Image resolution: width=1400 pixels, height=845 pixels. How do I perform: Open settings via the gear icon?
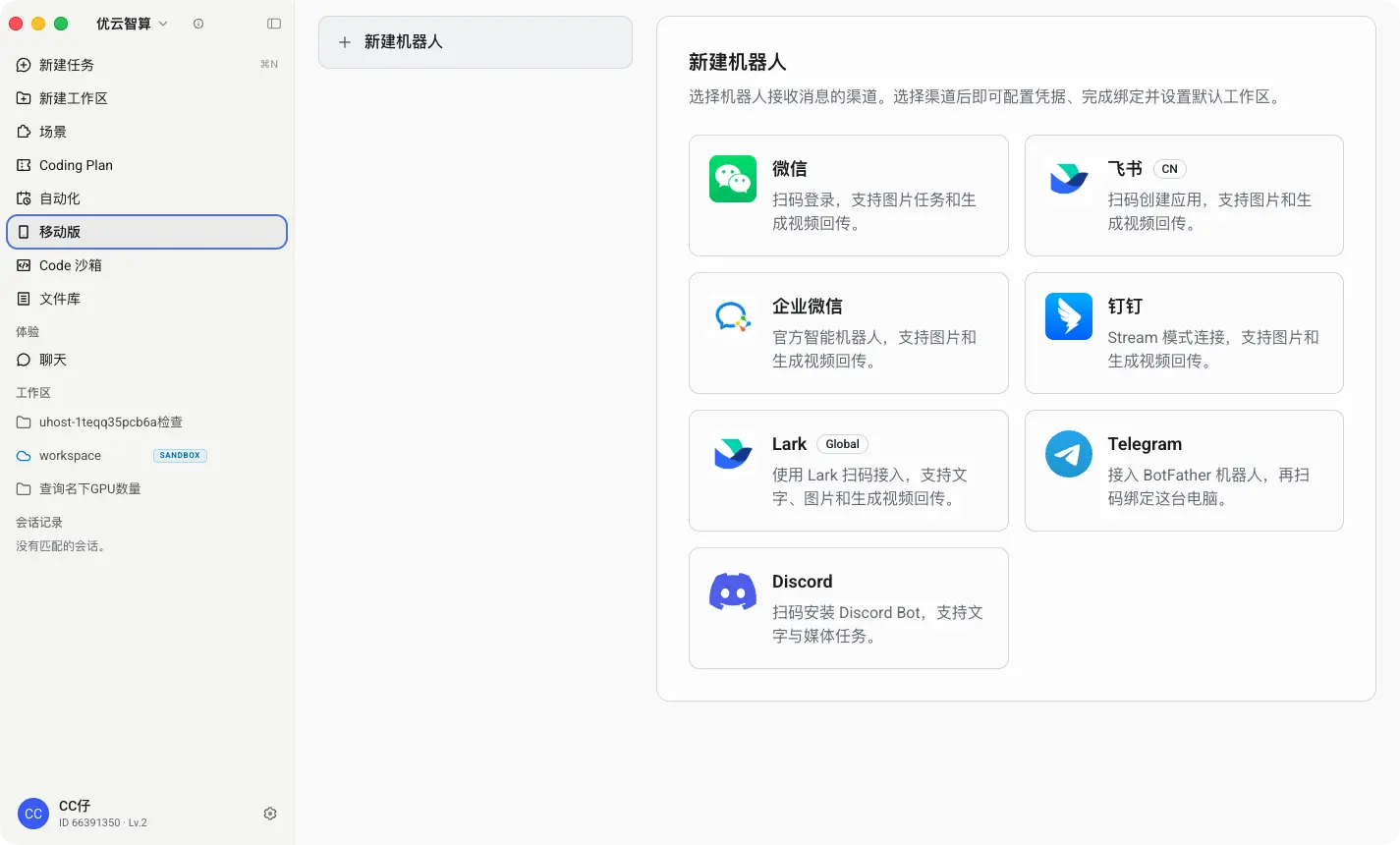pyautogui.click(x=270, y=814)
